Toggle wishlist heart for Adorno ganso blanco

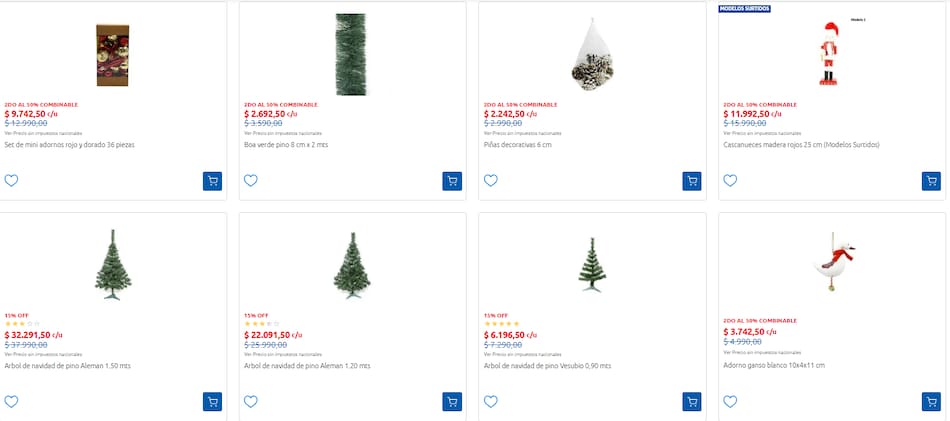pyautogui.click(x=730, y=401)
